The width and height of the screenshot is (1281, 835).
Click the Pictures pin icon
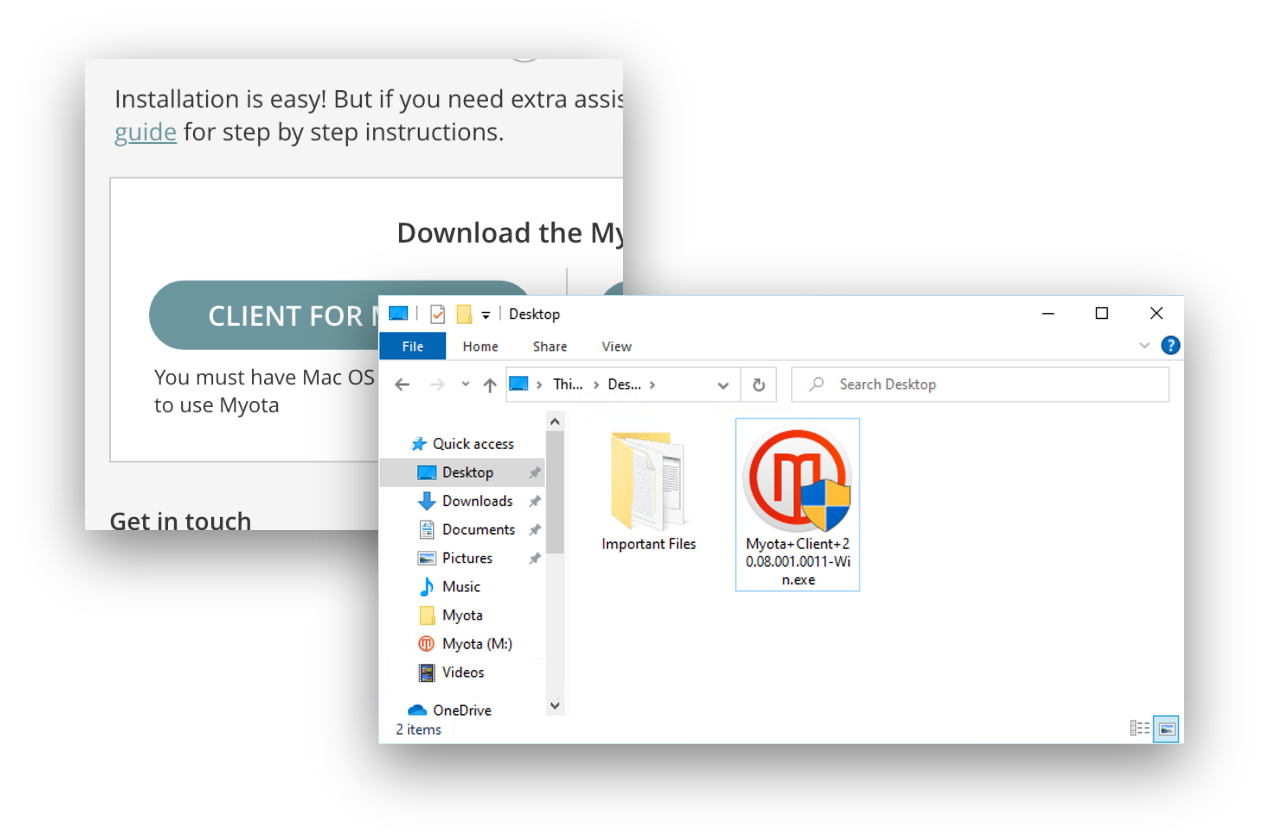(x=535, y=558)
